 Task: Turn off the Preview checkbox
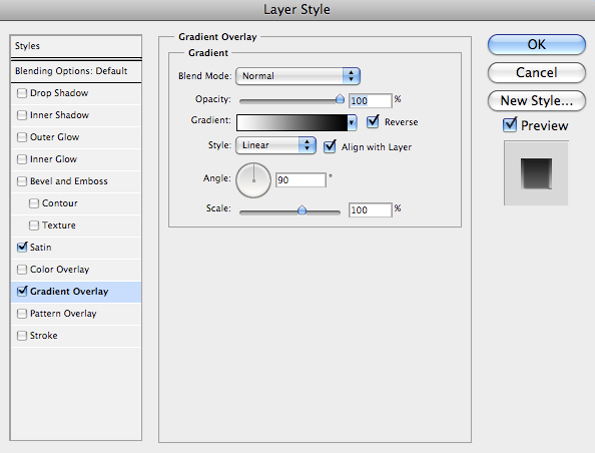pos(510,125)
